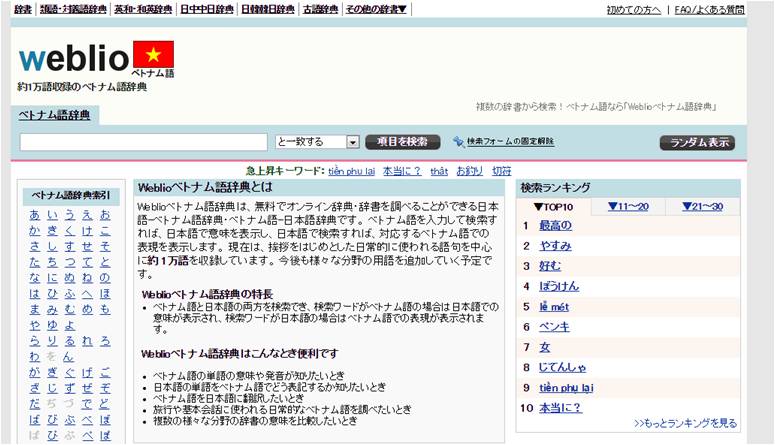Click the pin icon beside 検索フォームの固定解除
This screenshot has width=775, height=445.
coord(458,142)
